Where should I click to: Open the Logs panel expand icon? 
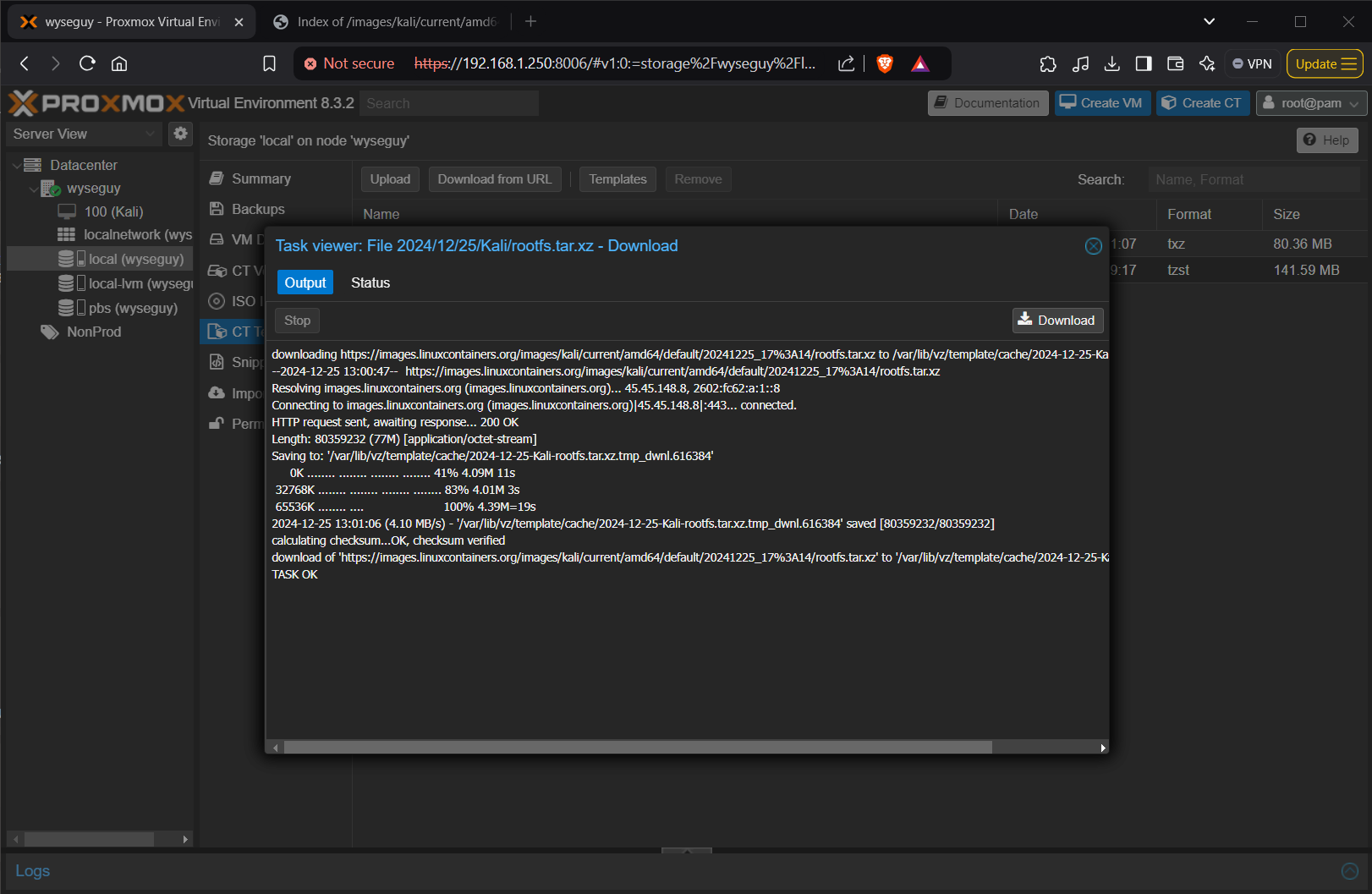[1350, 871]
